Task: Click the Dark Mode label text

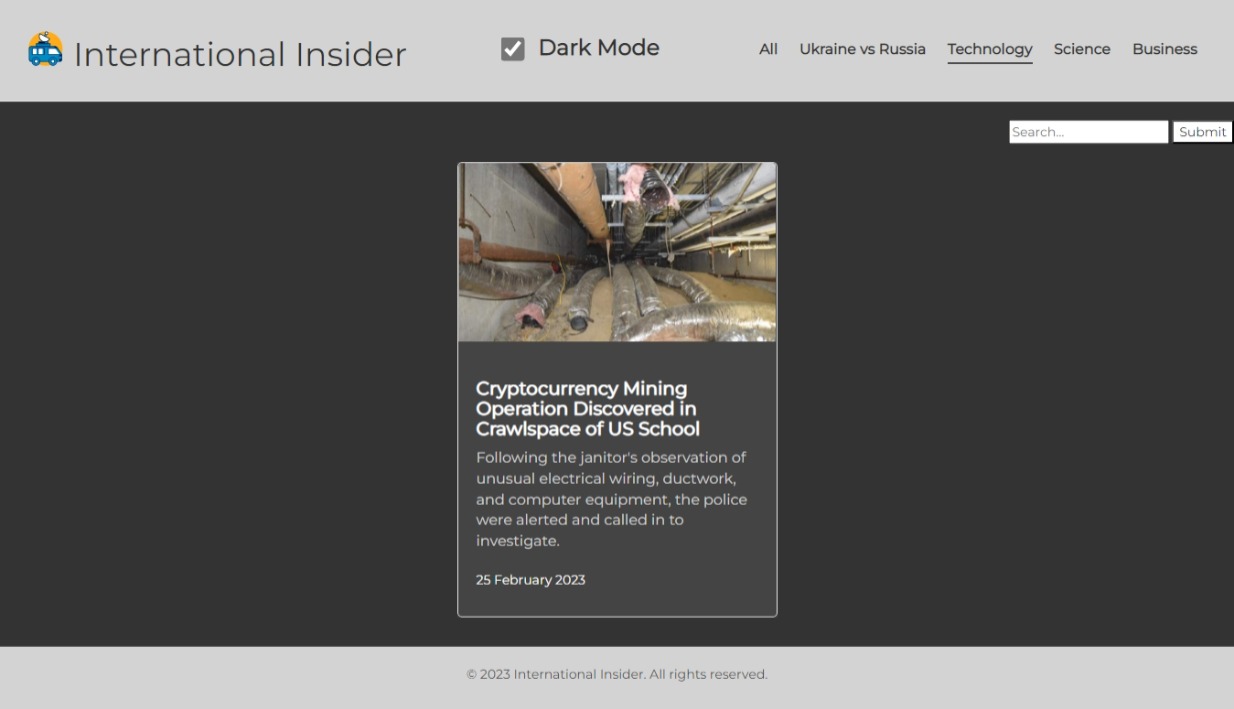Action: (x=598, y=48)
